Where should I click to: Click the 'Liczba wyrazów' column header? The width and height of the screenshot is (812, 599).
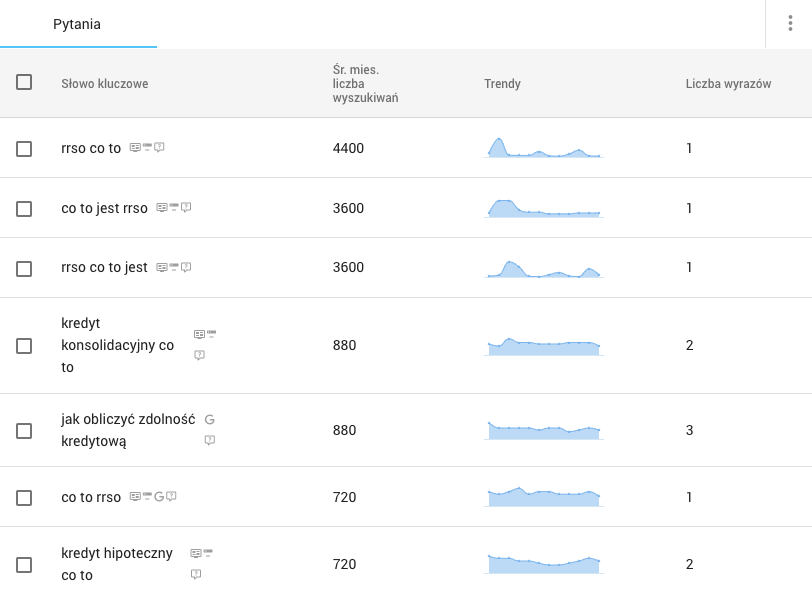pyautogui.click(x=728, y=84)
